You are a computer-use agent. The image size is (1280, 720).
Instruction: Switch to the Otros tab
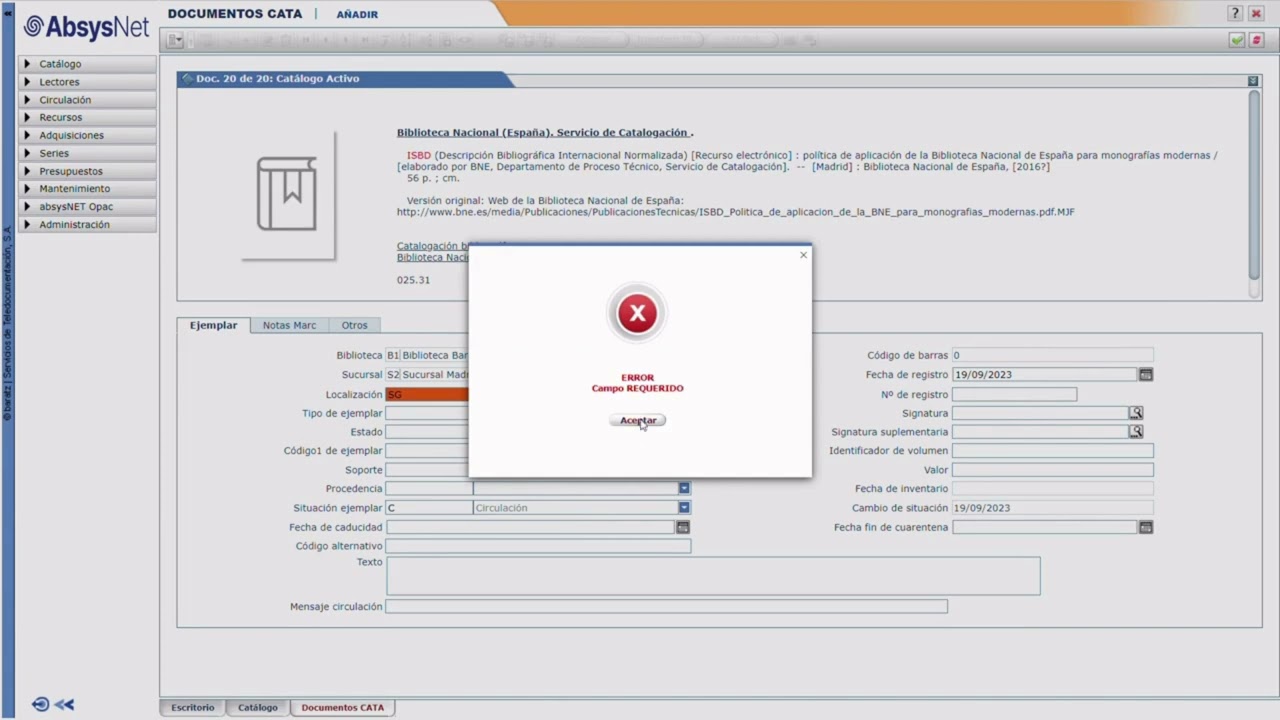[354, 325]
